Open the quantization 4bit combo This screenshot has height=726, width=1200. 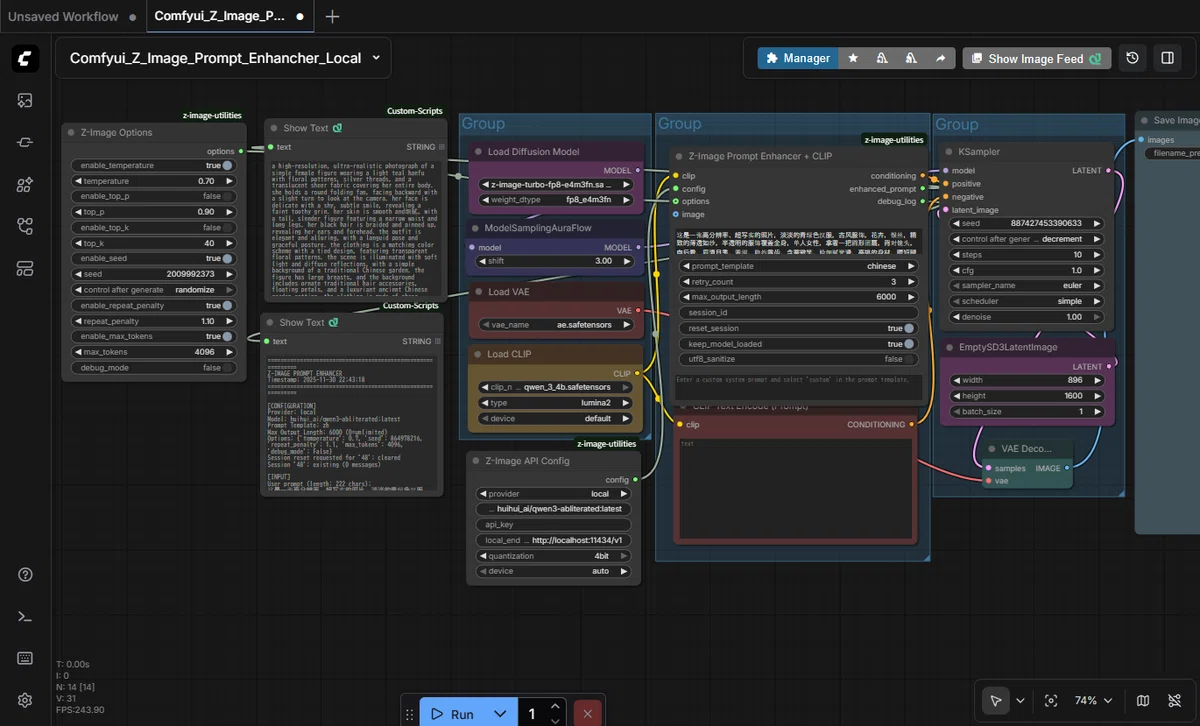click(553, 556)
